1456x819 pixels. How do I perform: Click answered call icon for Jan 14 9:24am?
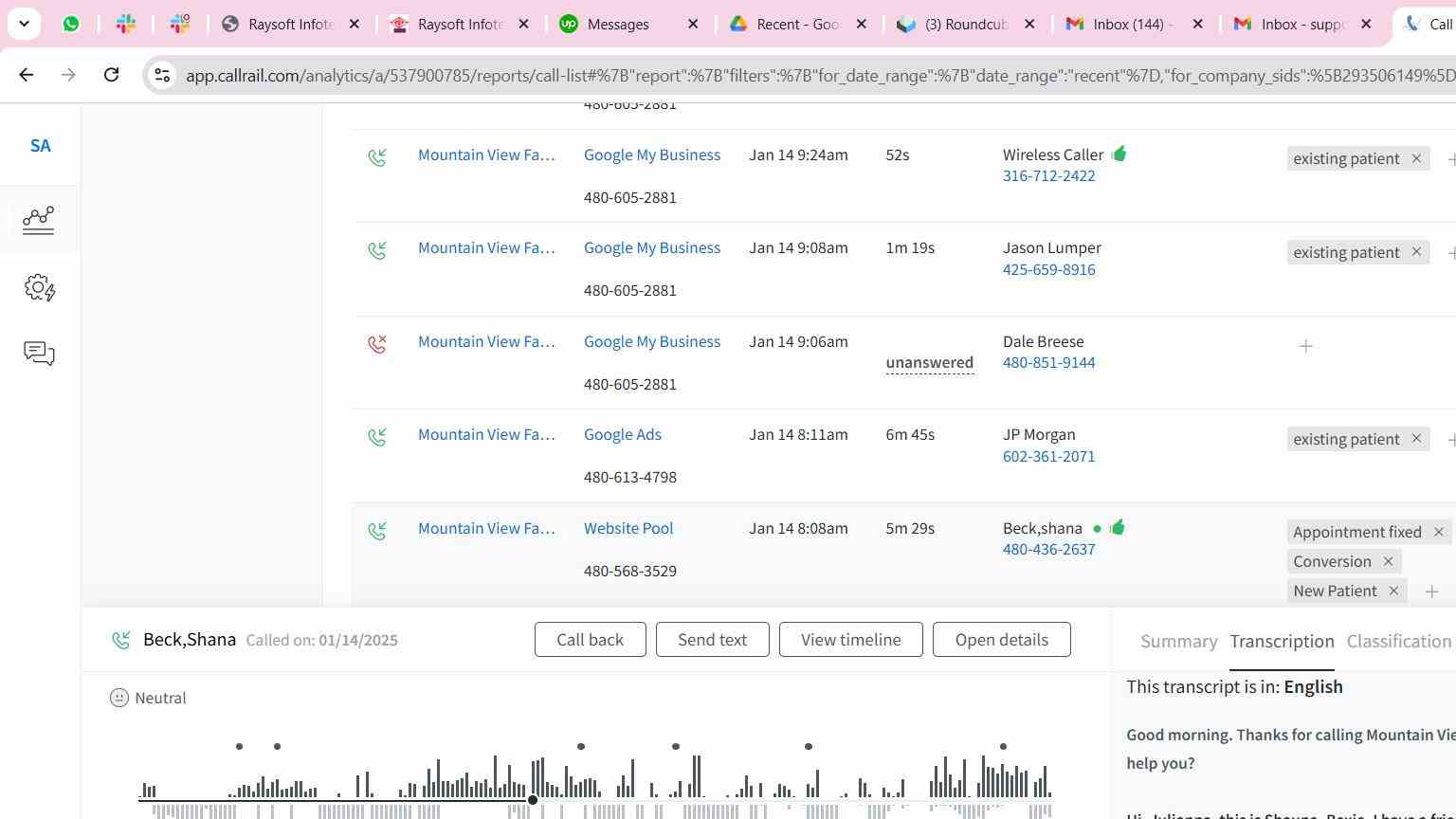click(377, 156)
